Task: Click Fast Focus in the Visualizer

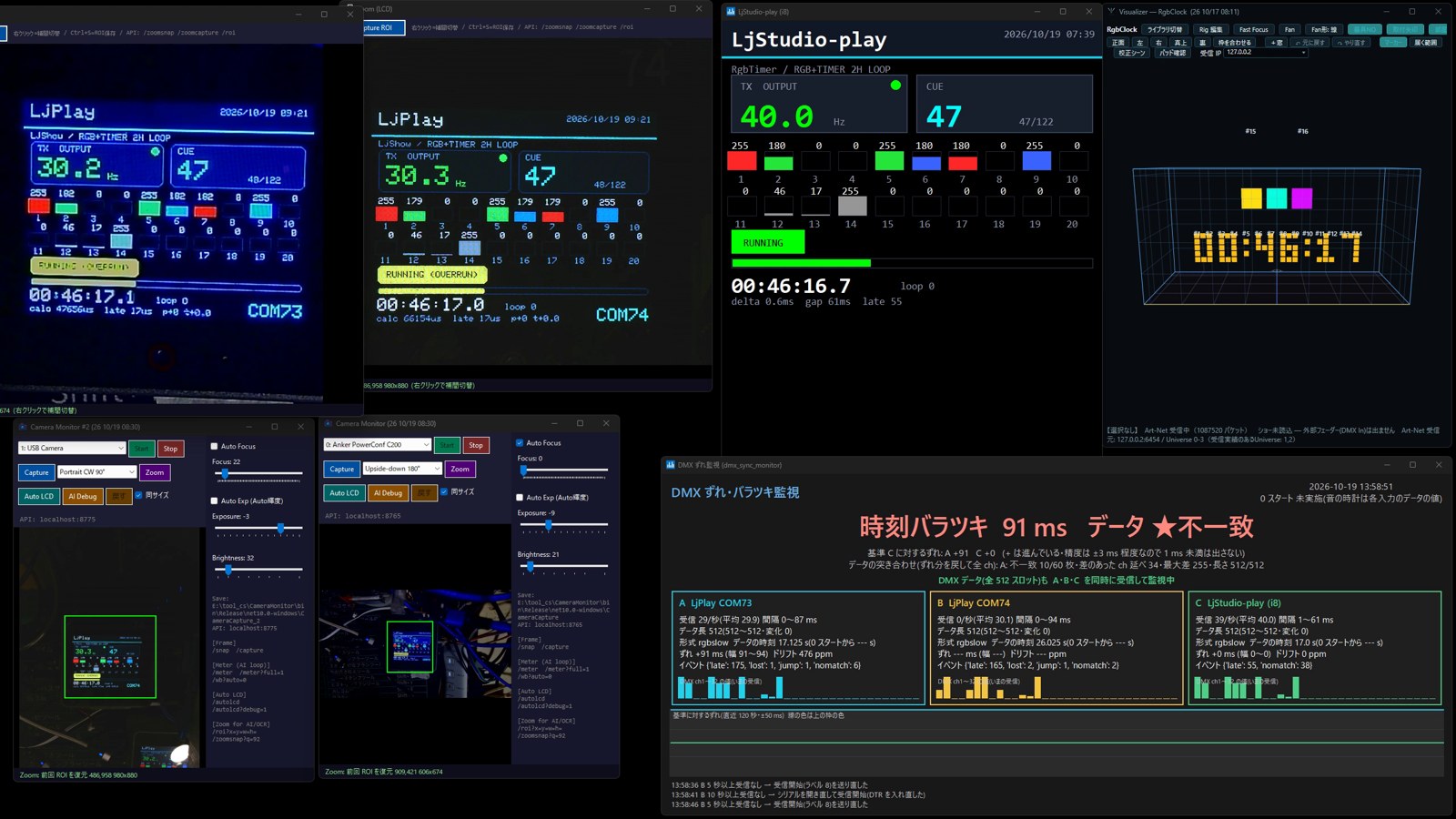Action: pos(1253,29)
